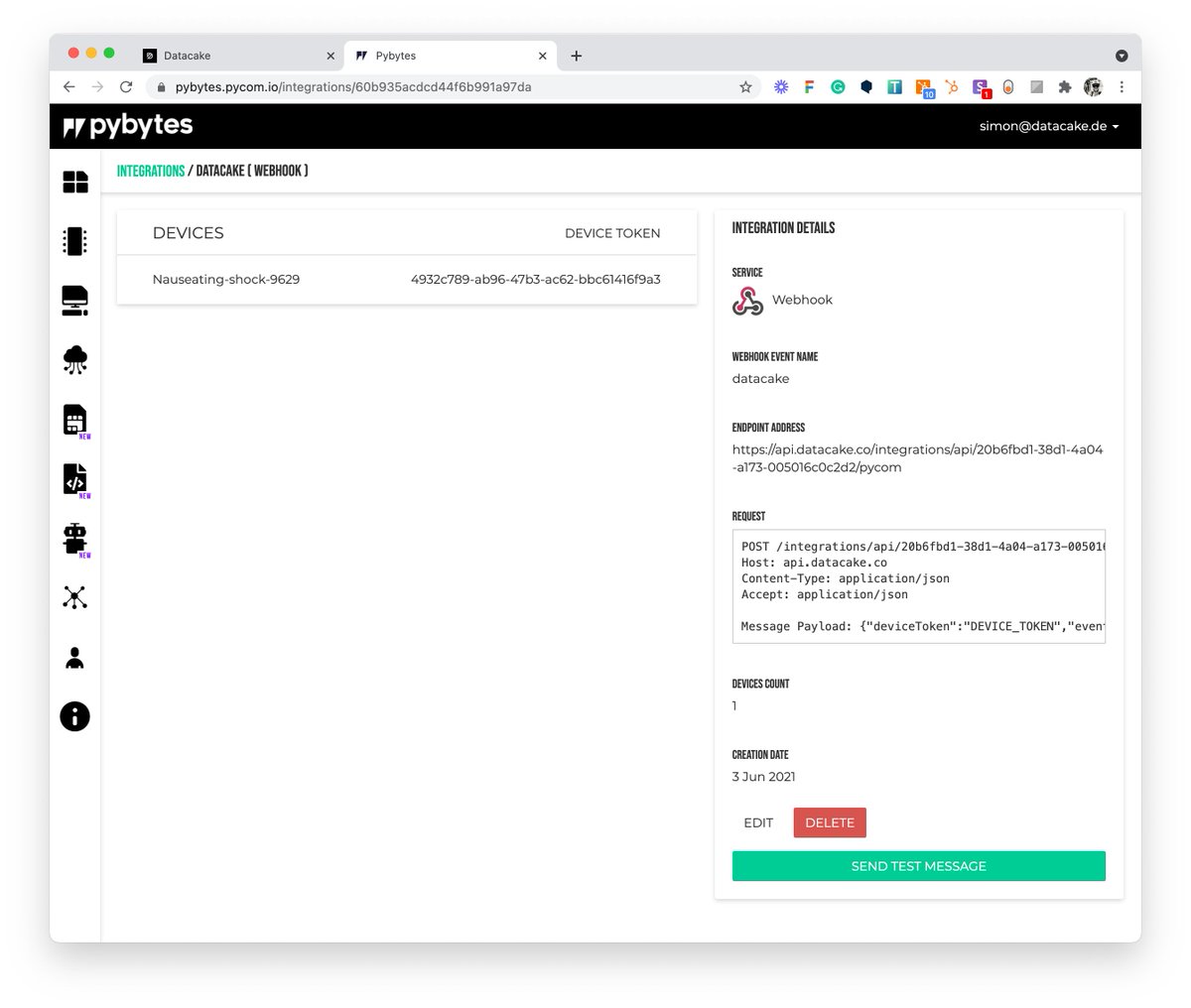Open Chrome three-dot menu
The height and width of the screenshot is (1008, 1191).
point(1122,87)
